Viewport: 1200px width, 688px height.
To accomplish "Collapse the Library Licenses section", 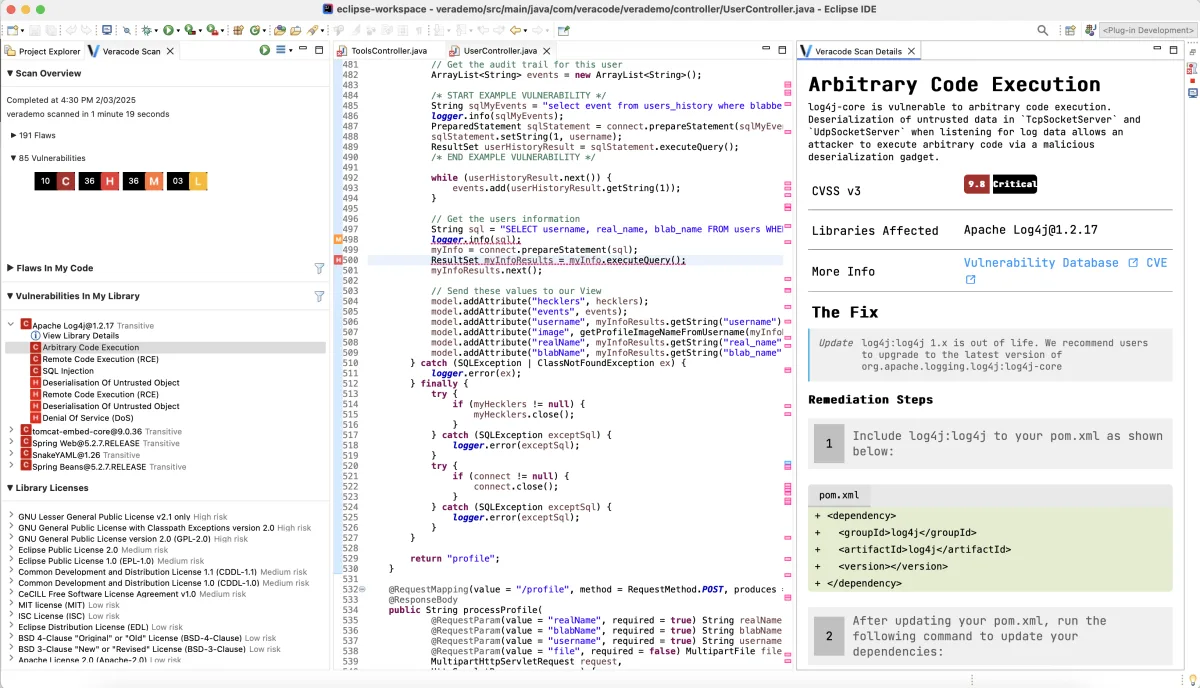I will [x=9, y=488].
